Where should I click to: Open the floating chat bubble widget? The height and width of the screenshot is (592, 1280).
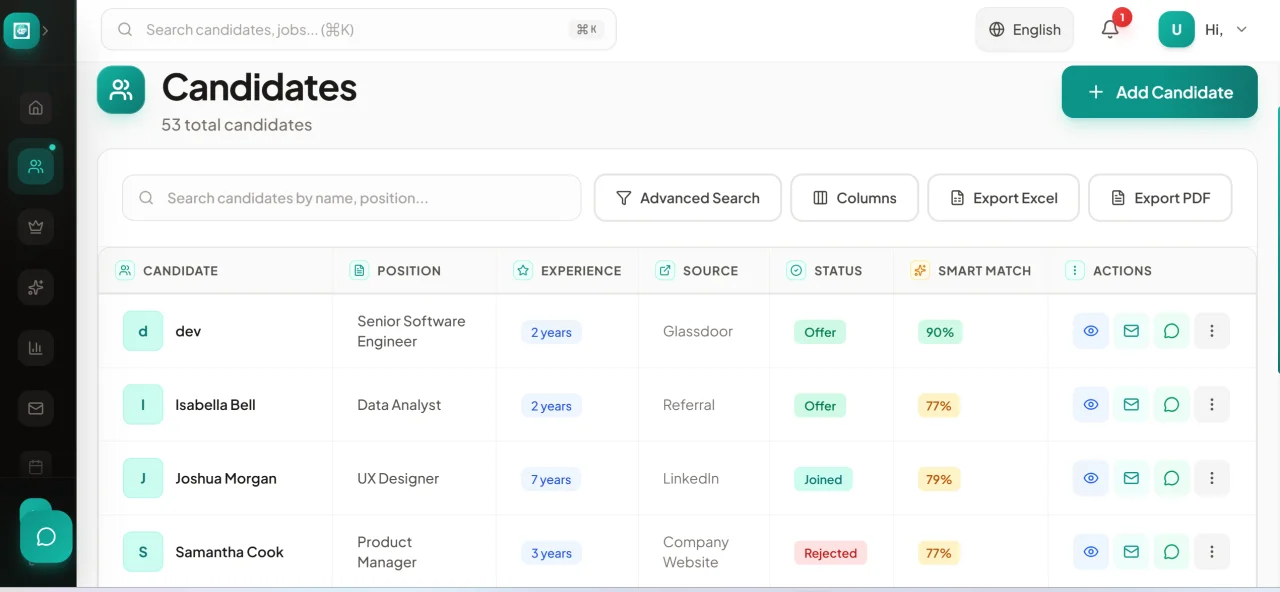tap(46, 537)
